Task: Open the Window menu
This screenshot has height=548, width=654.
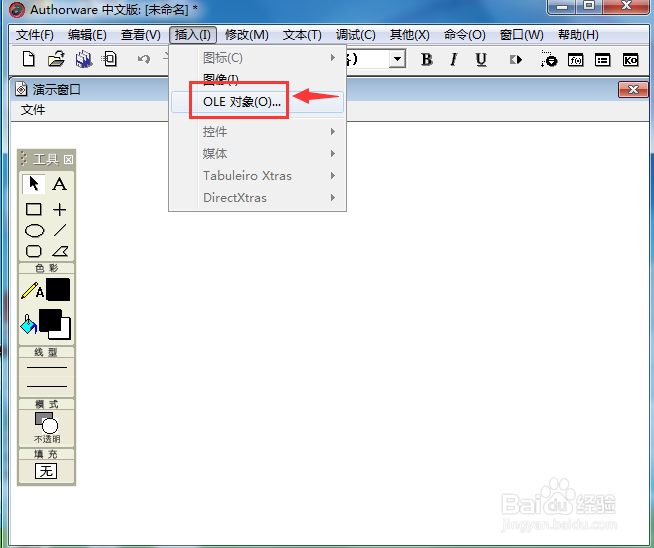Action: tap(521, 35)
